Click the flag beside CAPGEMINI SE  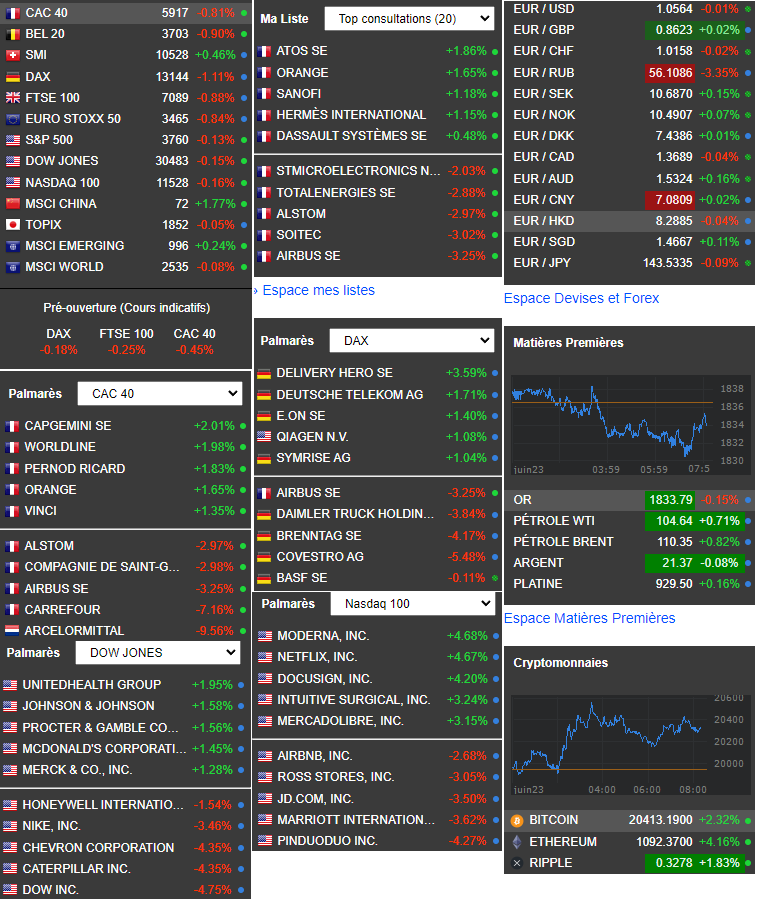(12, 426)
